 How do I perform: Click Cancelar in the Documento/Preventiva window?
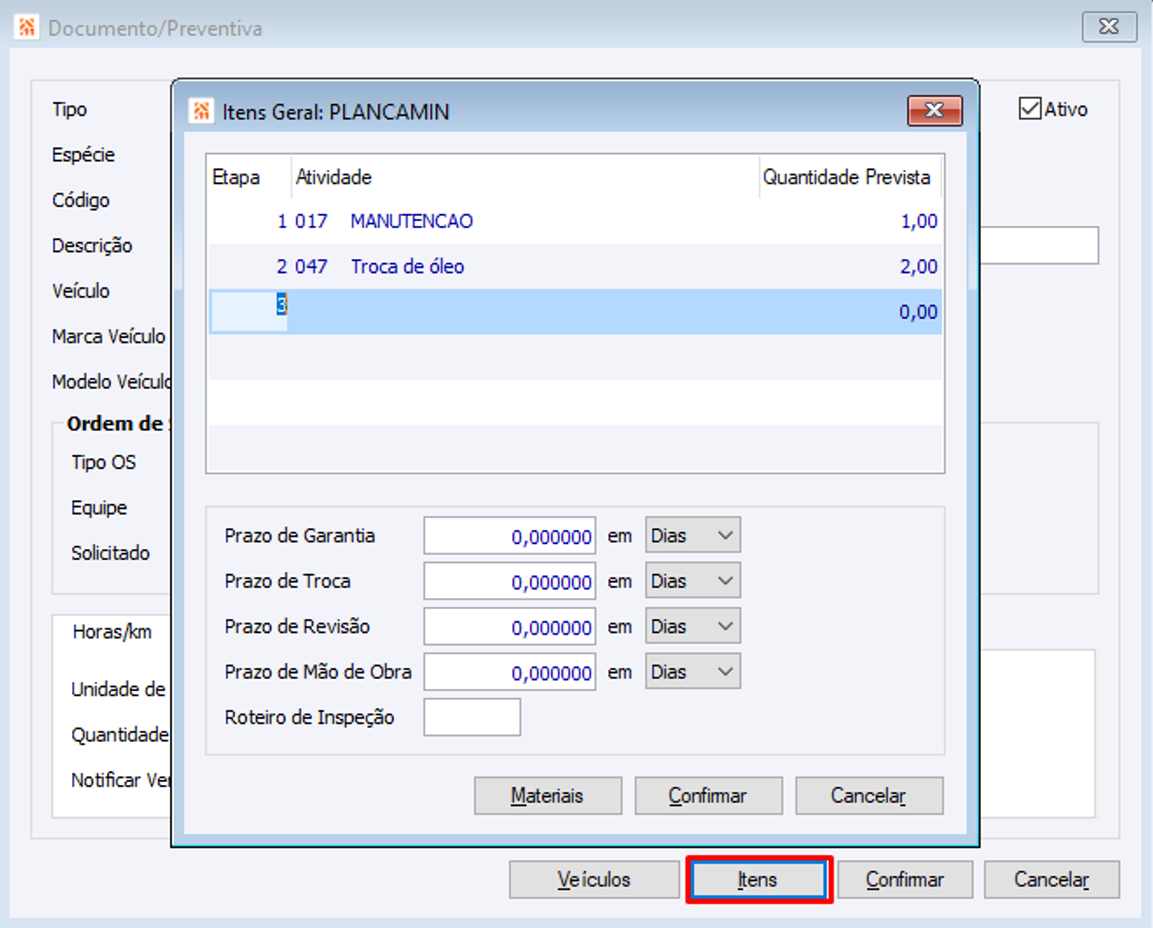coord(1052,879)
